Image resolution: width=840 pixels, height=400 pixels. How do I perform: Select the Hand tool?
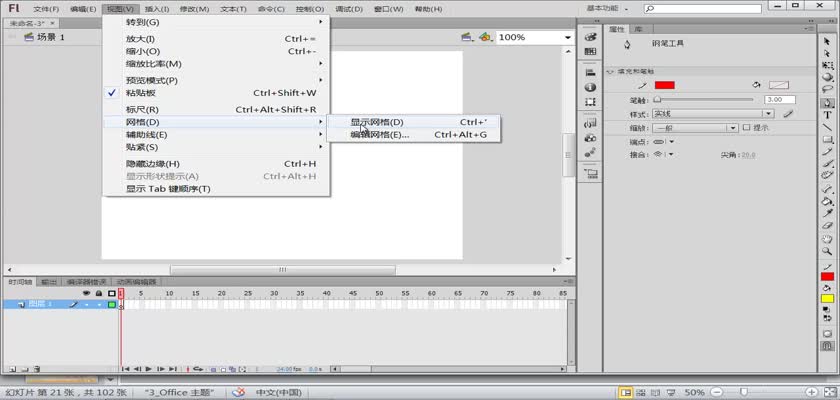point(827,239)
